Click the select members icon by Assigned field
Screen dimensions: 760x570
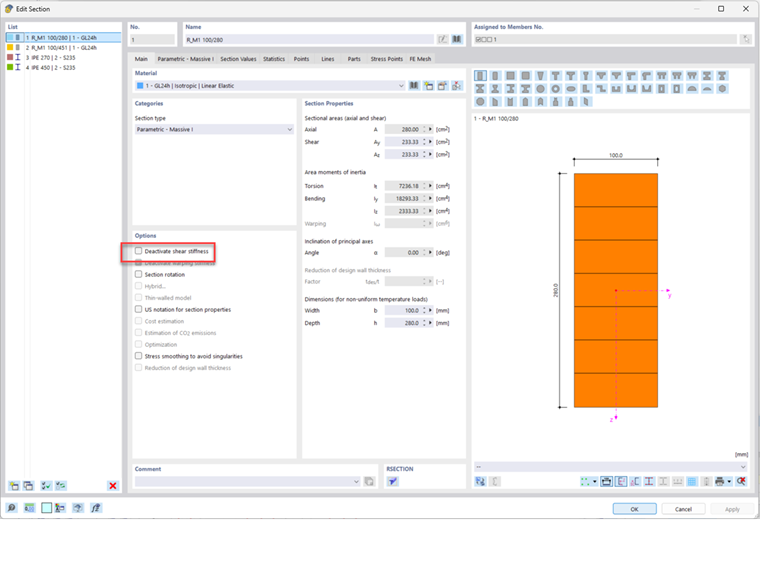tap(746, 39)
